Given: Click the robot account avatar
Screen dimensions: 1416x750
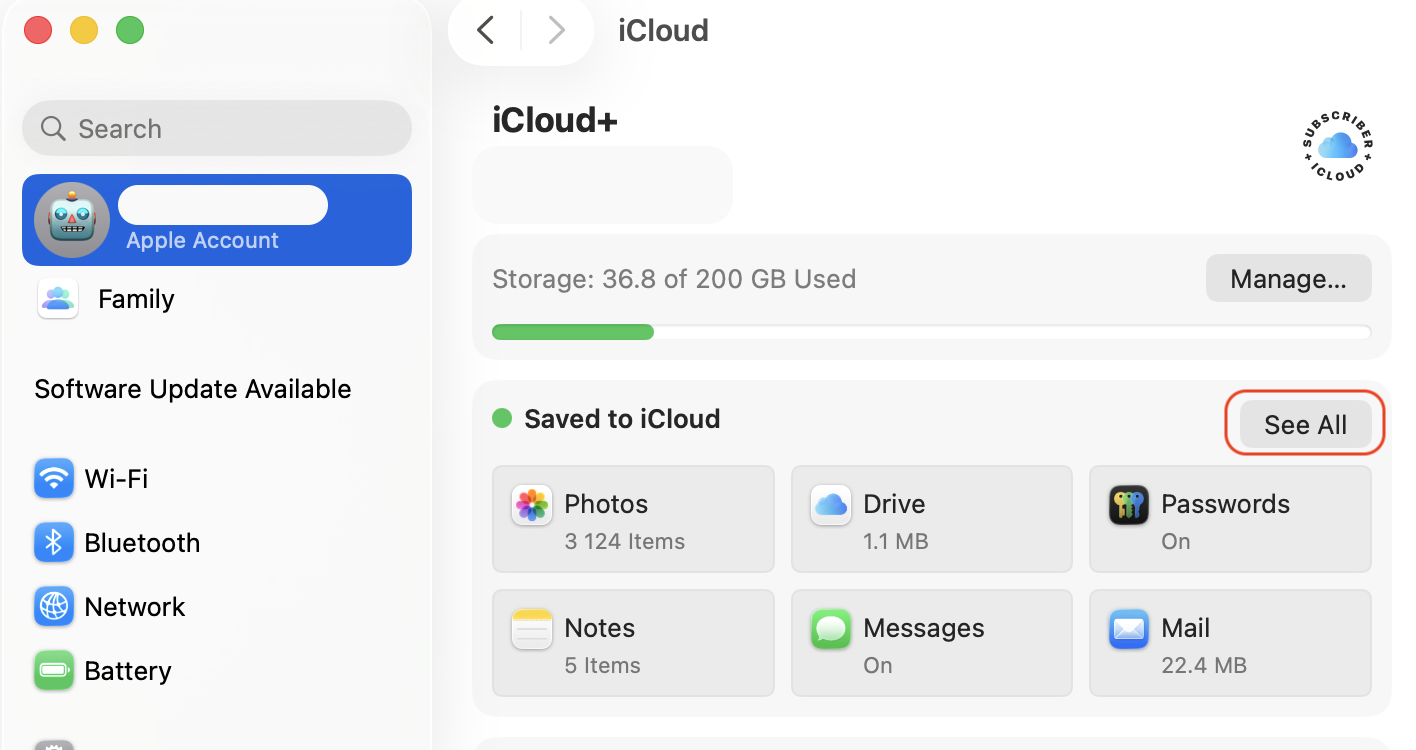Looking at the screenshot, I should 72,220.
